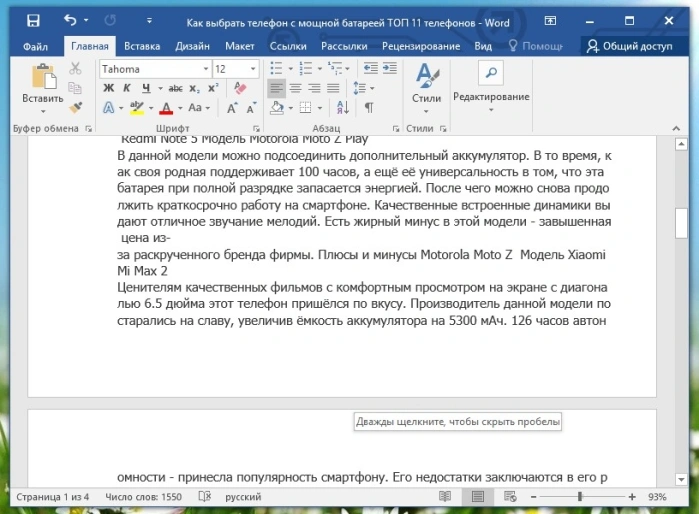Click the zoom slider handle in the status bar

coord(580,496)
